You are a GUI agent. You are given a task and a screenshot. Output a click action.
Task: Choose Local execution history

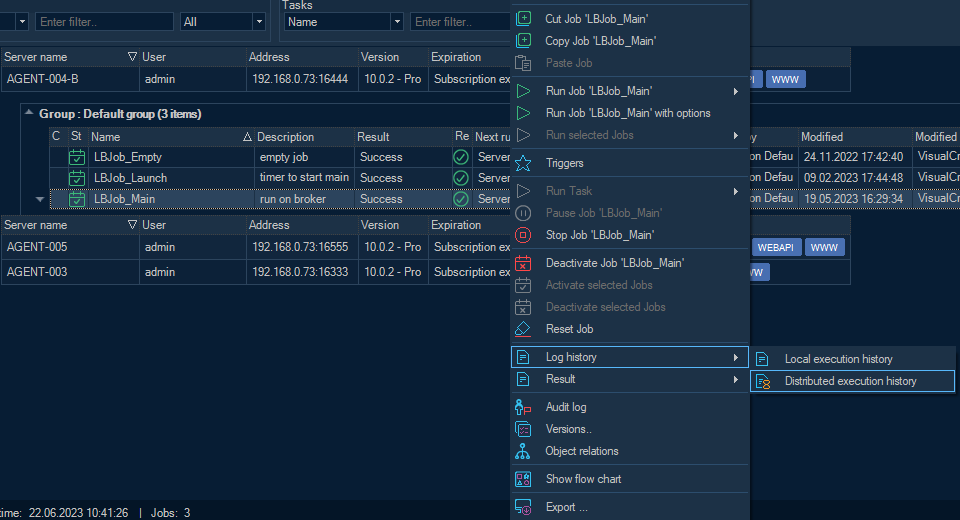(838, 359)
